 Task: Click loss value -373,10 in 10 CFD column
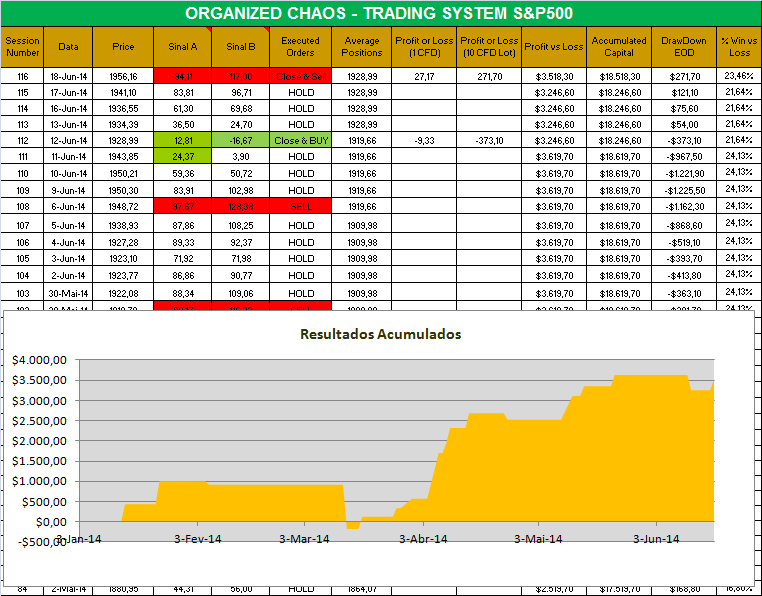[489, 140]
